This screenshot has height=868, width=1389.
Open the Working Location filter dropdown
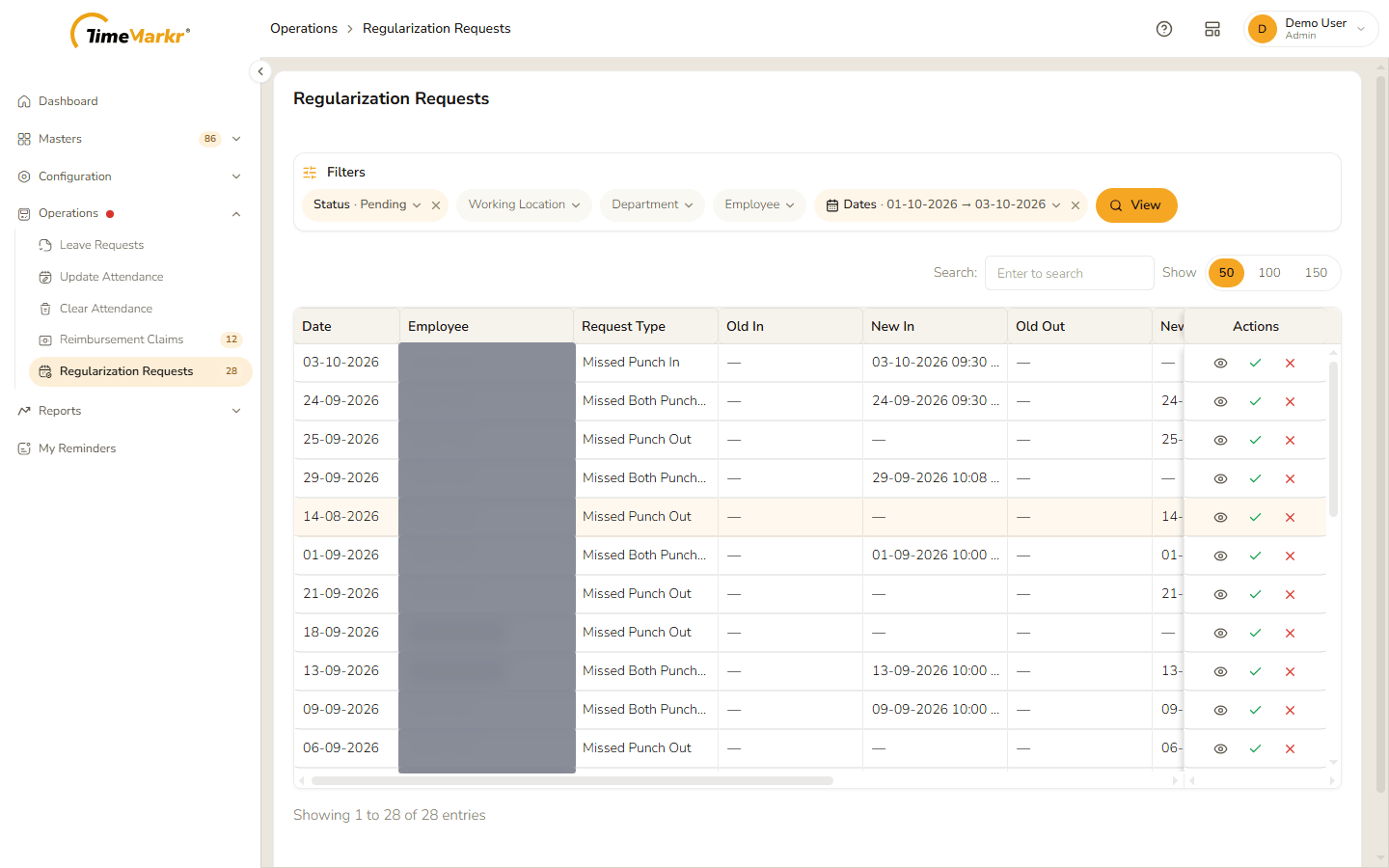click(524, 205)
